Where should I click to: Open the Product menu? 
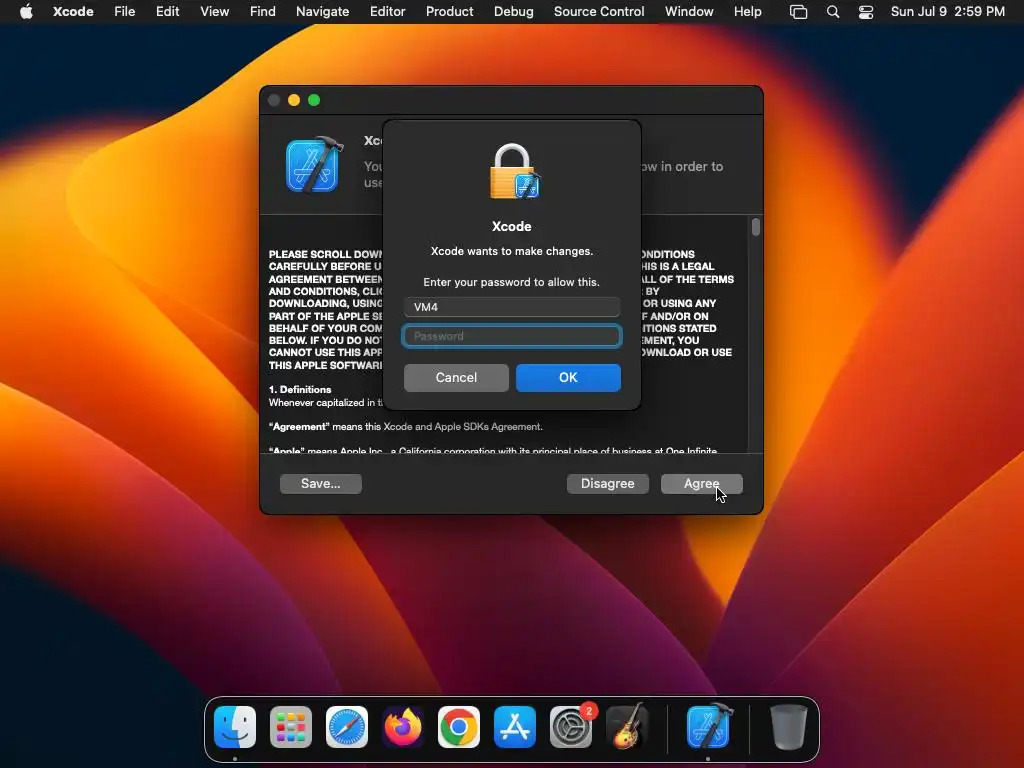point(449,12)
